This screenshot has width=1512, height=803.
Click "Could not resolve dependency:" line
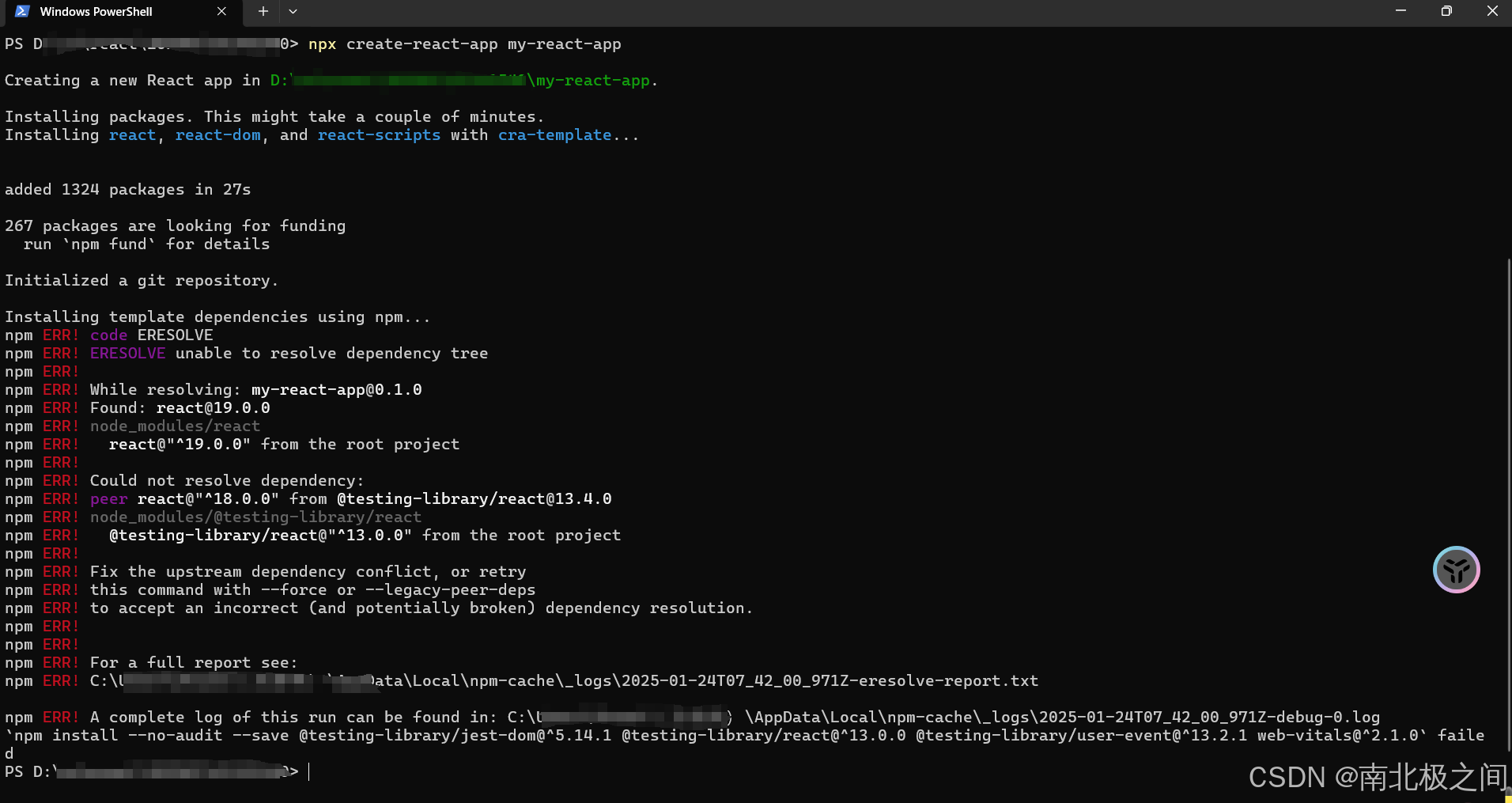(x=227, y=481)
